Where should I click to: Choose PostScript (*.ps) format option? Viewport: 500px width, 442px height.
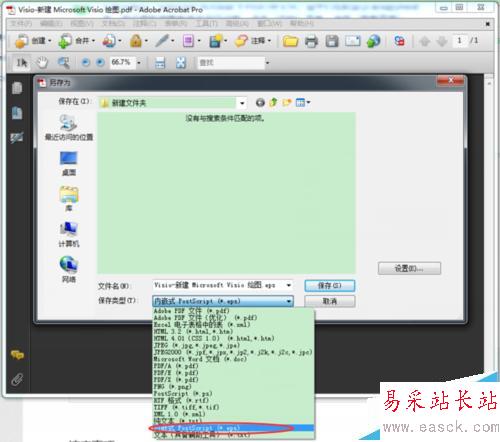click(x=233, y=394)
